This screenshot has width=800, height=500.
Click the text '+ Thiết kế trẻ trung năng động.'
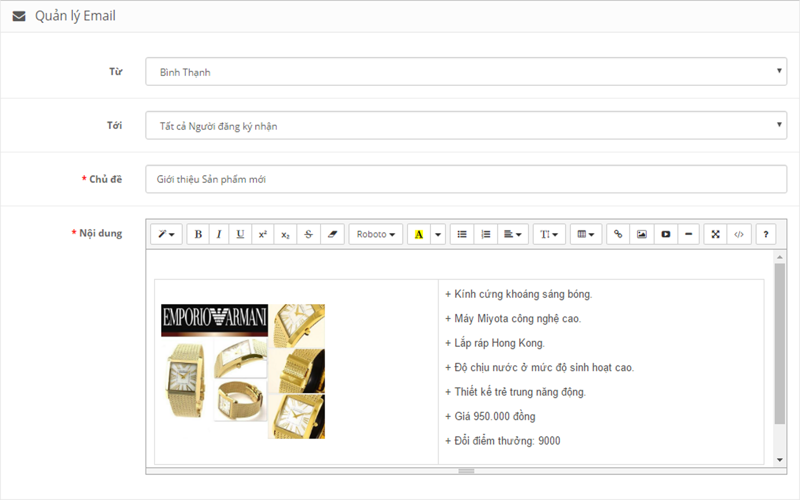515,392
